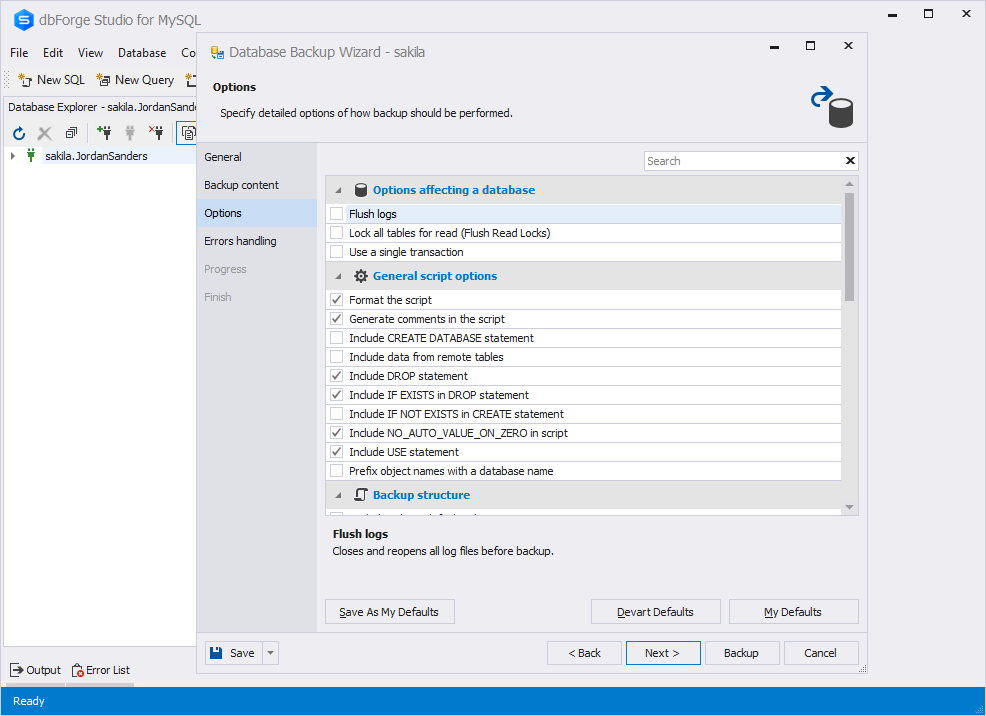Go to the General wizard page
This screenshot has width=986, height=716.
pos(257,157)
